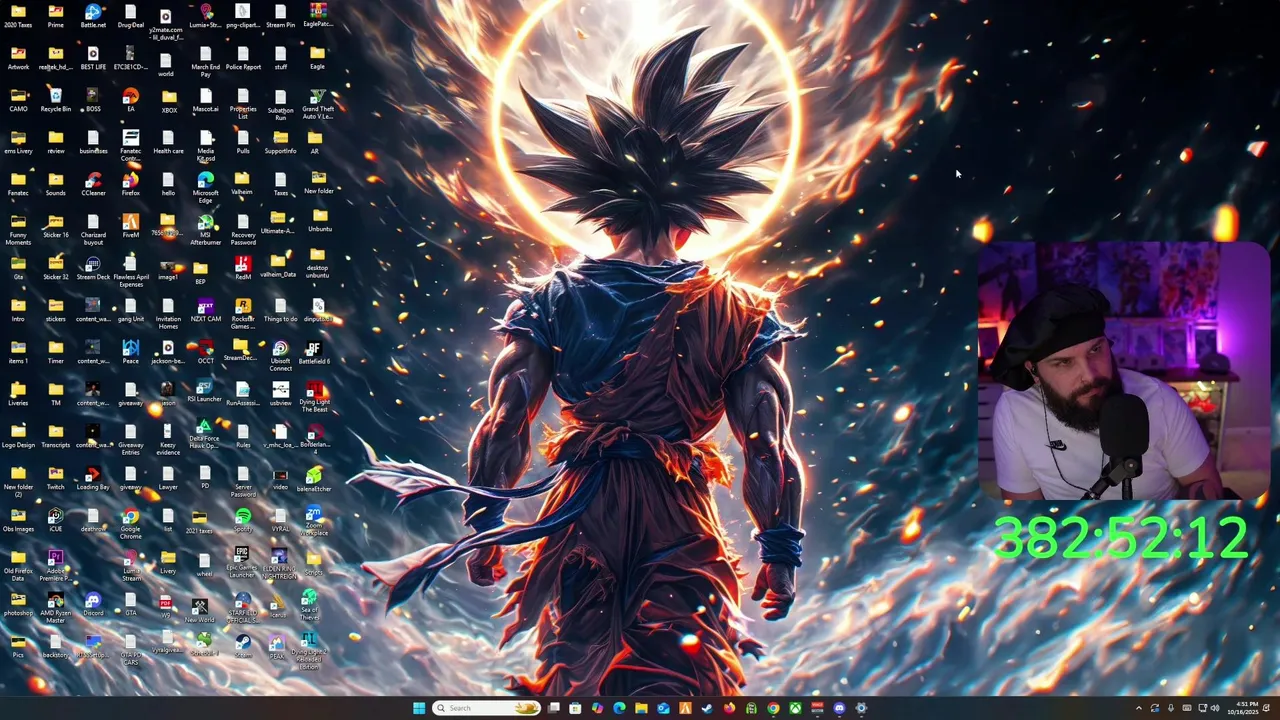1280x720 pixels.
Task: Select the Adobe Premiere Pro shortcut
Action: [56, 565]
